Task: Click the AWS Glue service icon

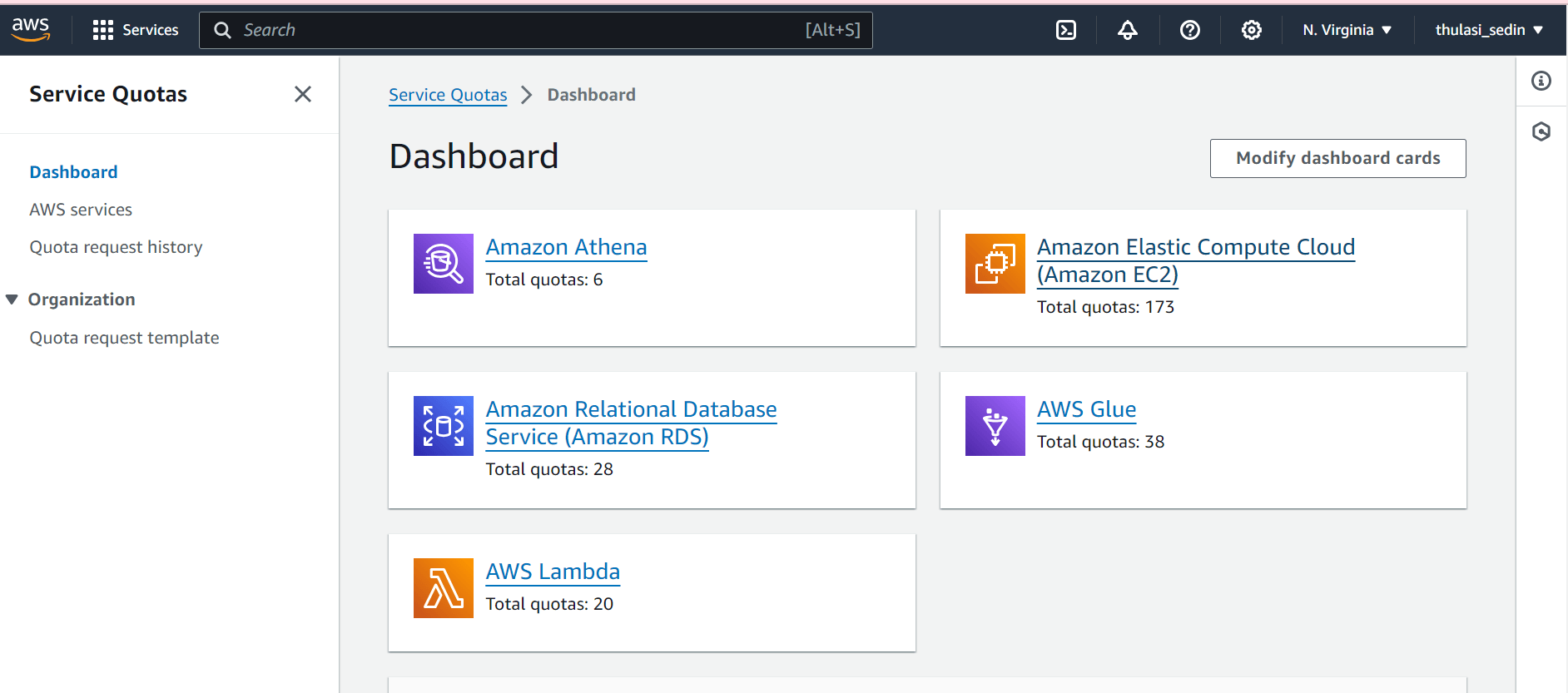Action: point(995,426)
